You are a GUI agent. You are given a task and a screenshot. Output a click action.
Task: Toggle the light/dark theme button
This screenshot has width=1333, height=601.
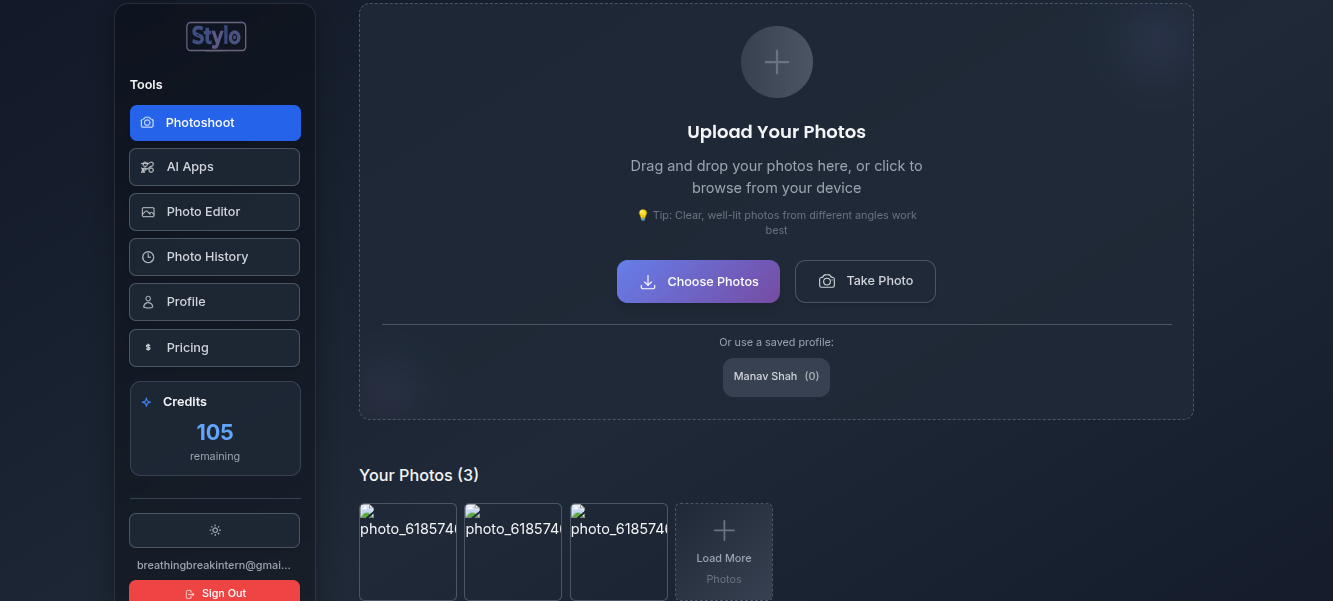click(x=214, y=530)
